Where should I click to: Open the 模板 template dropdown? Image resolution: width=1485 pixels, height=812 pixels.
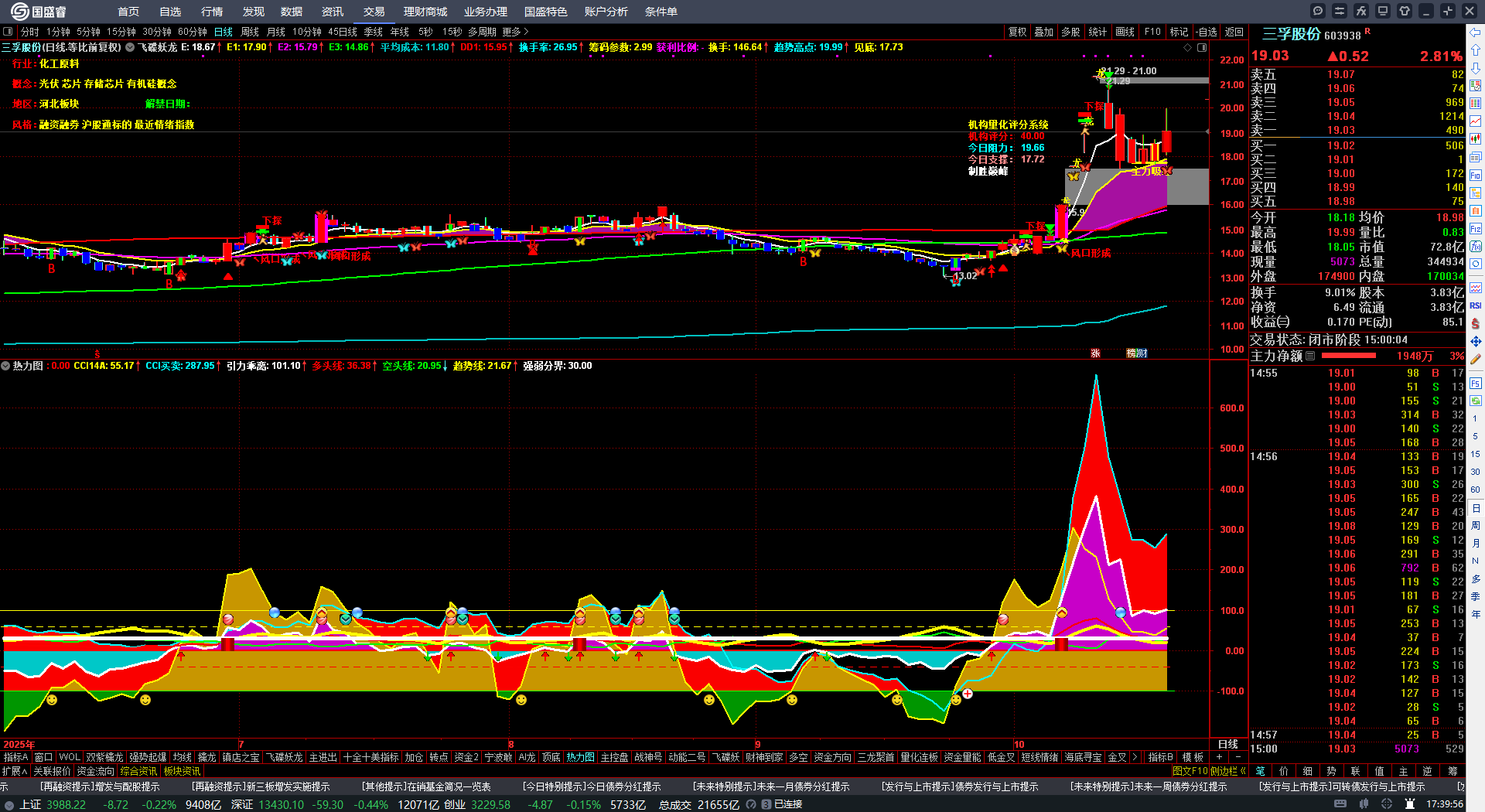pos(1193,757)
